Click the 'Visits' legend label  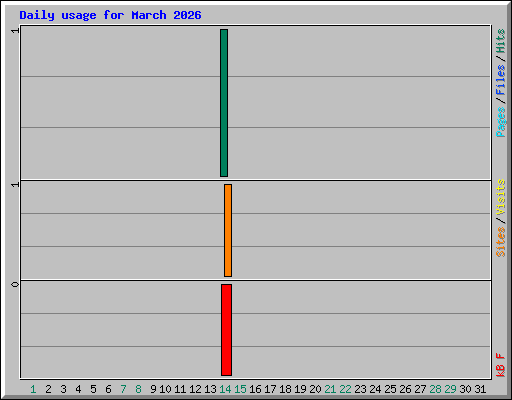coord(500,197)
